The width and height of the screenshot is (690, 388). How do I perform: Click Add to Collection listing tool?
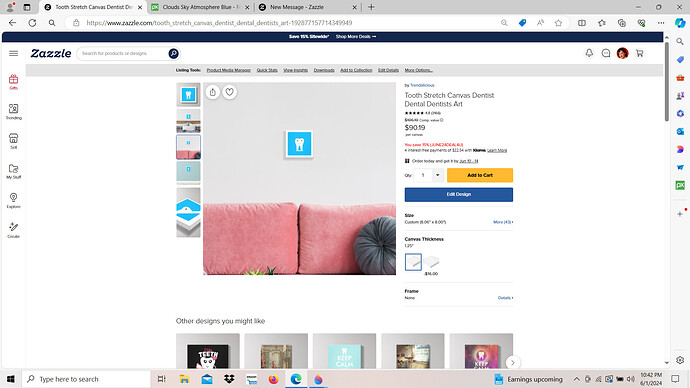click(356, 70)
